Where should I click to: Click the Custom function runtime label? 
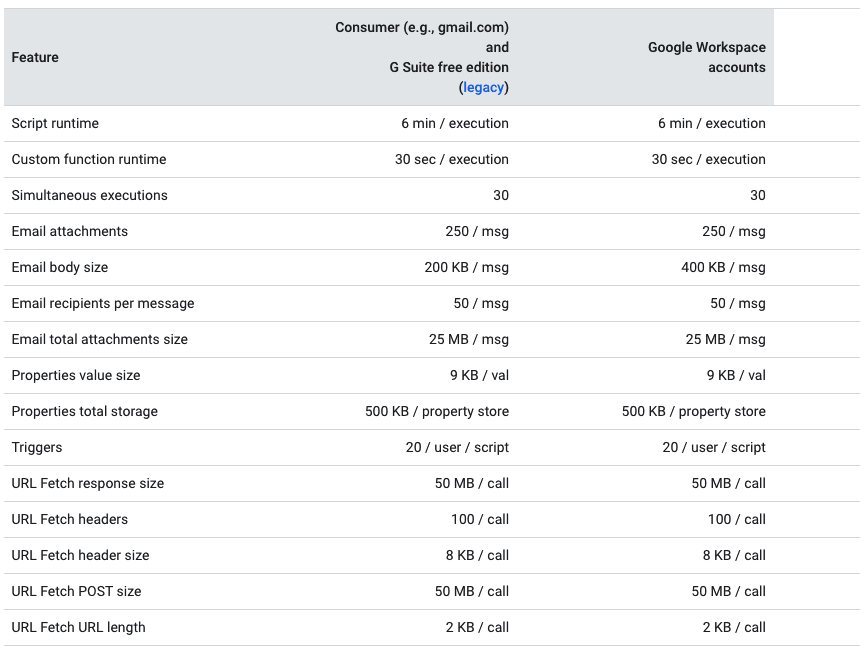(89, 159)
